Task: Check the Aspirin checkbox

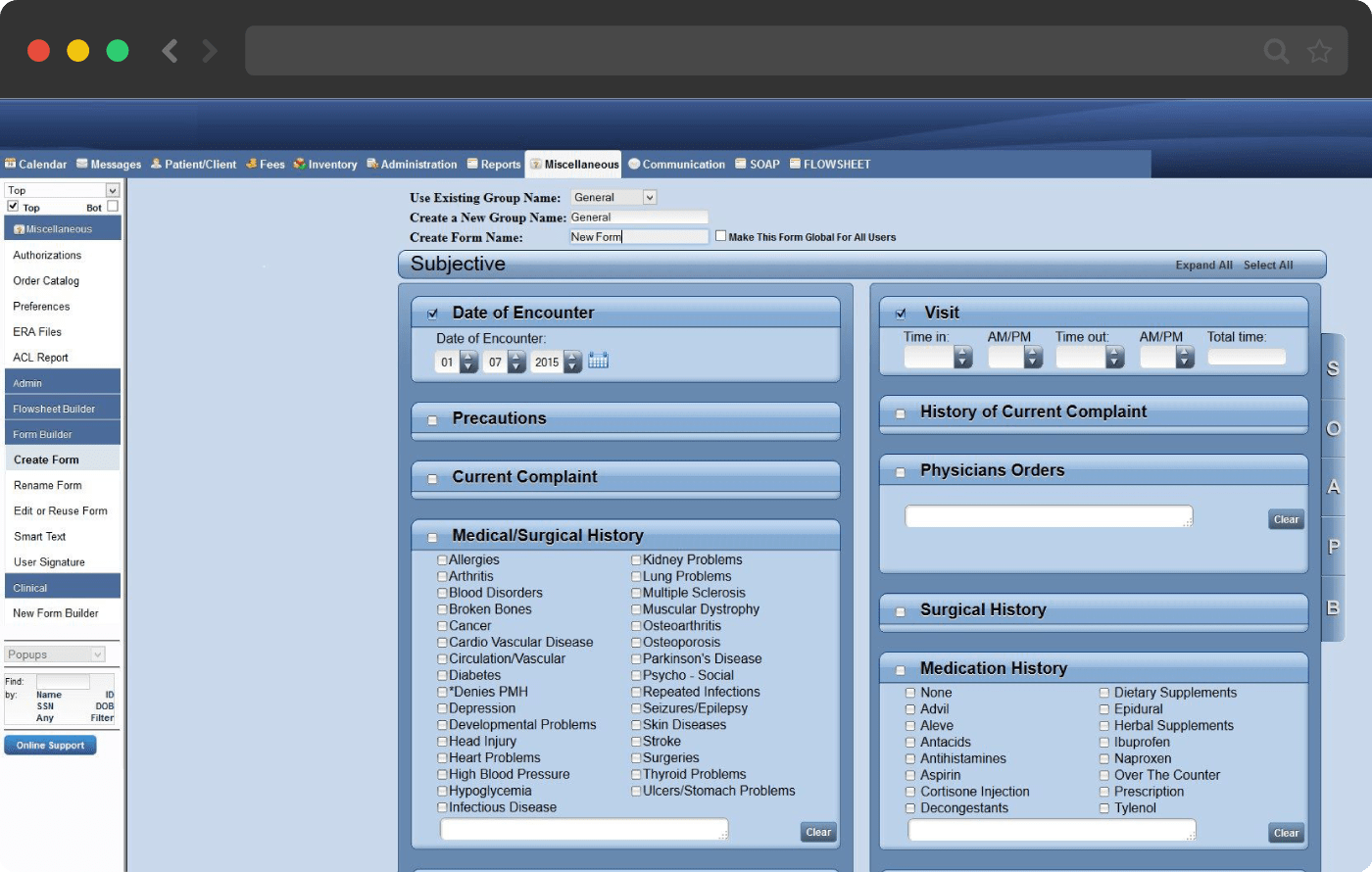Action: click(910, 775)
